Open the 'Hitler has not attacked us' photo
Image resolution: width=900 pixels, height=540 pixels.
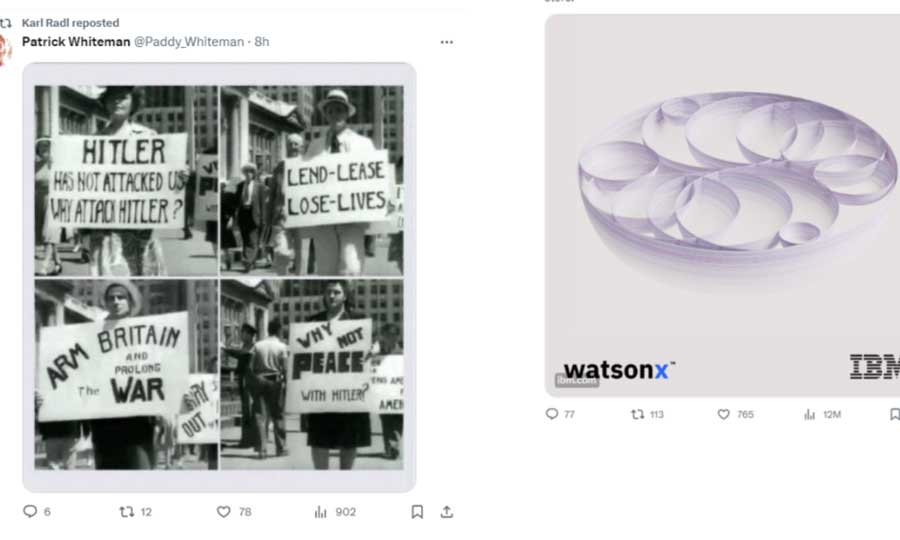pos(126,181)
